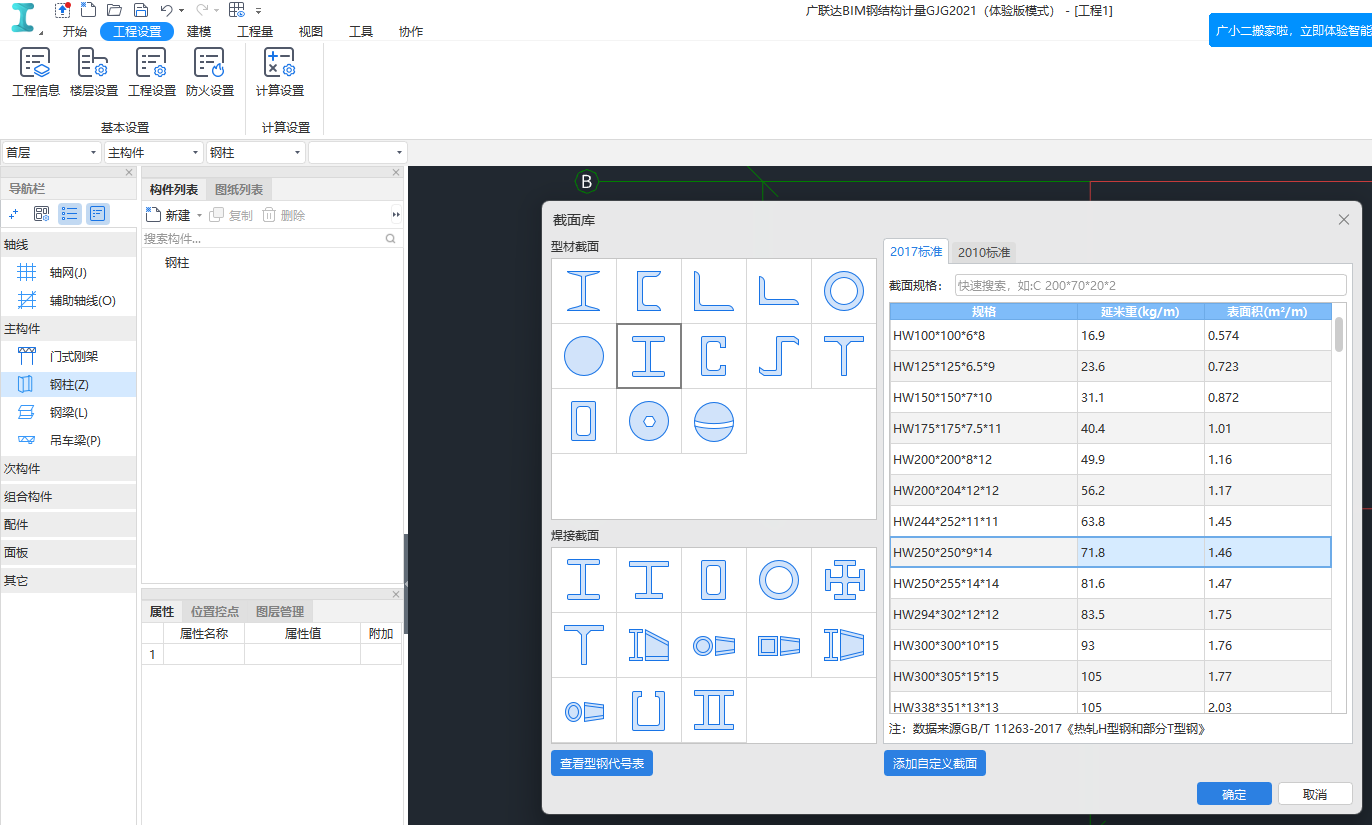Open the 新建 dropdown arrow

(x=198, y=215)
